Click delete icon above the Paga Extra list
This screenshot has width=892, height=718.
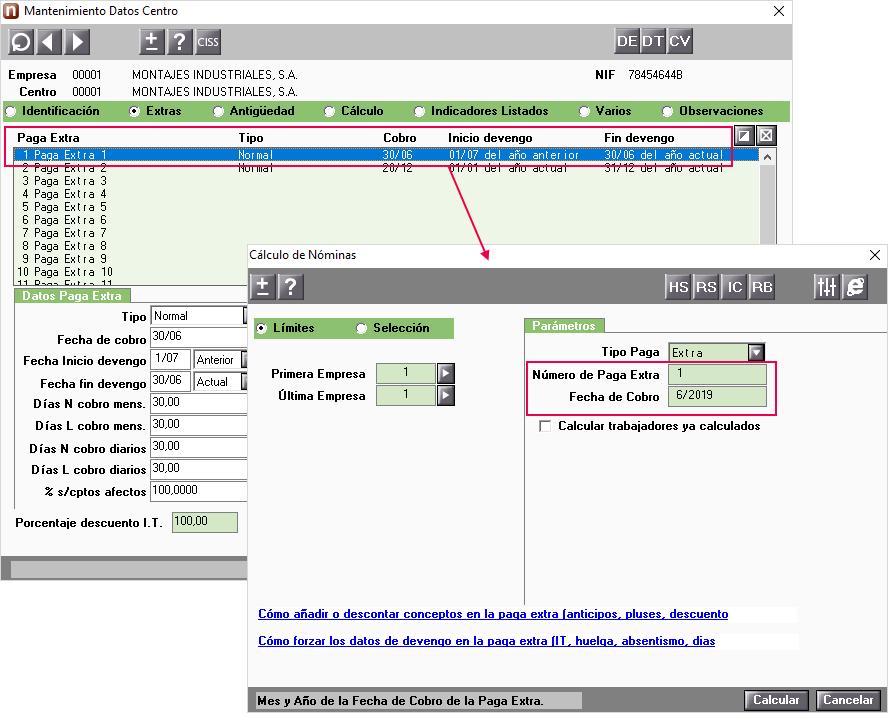[766, 135]
